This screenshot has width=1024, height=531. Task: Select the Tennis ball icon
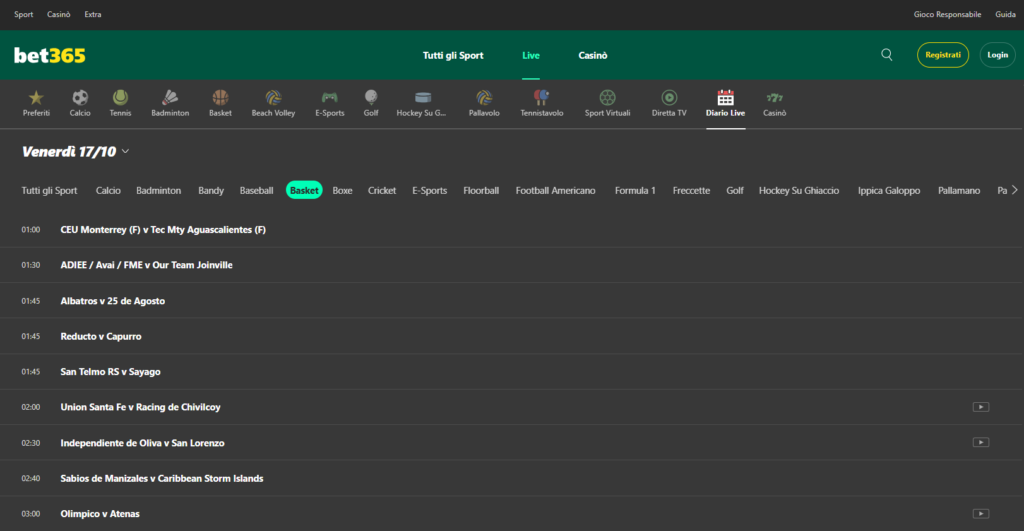(120, 98)
